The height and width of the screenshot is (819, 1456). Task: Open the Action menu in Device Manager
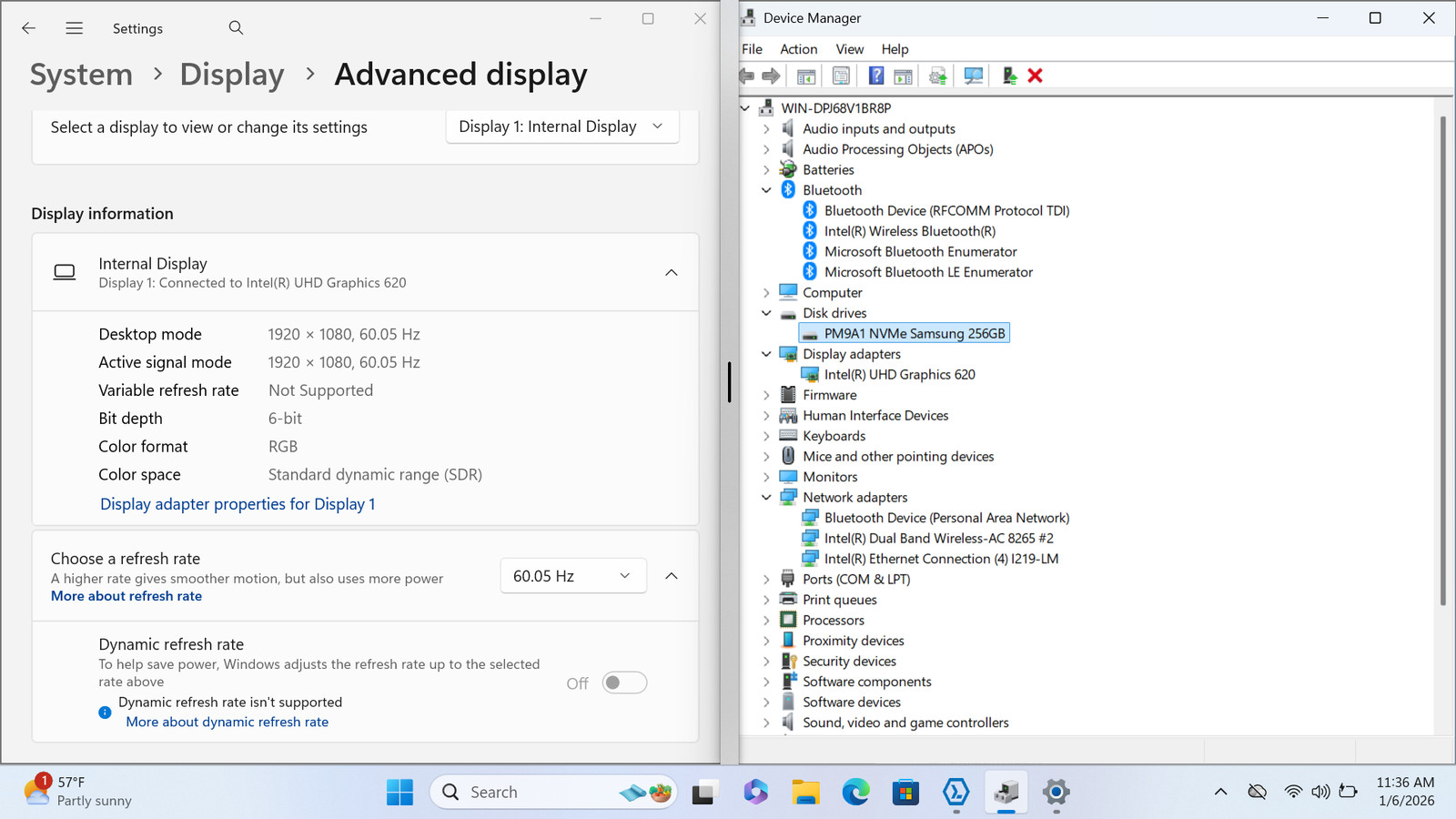[x=799, y=49]
